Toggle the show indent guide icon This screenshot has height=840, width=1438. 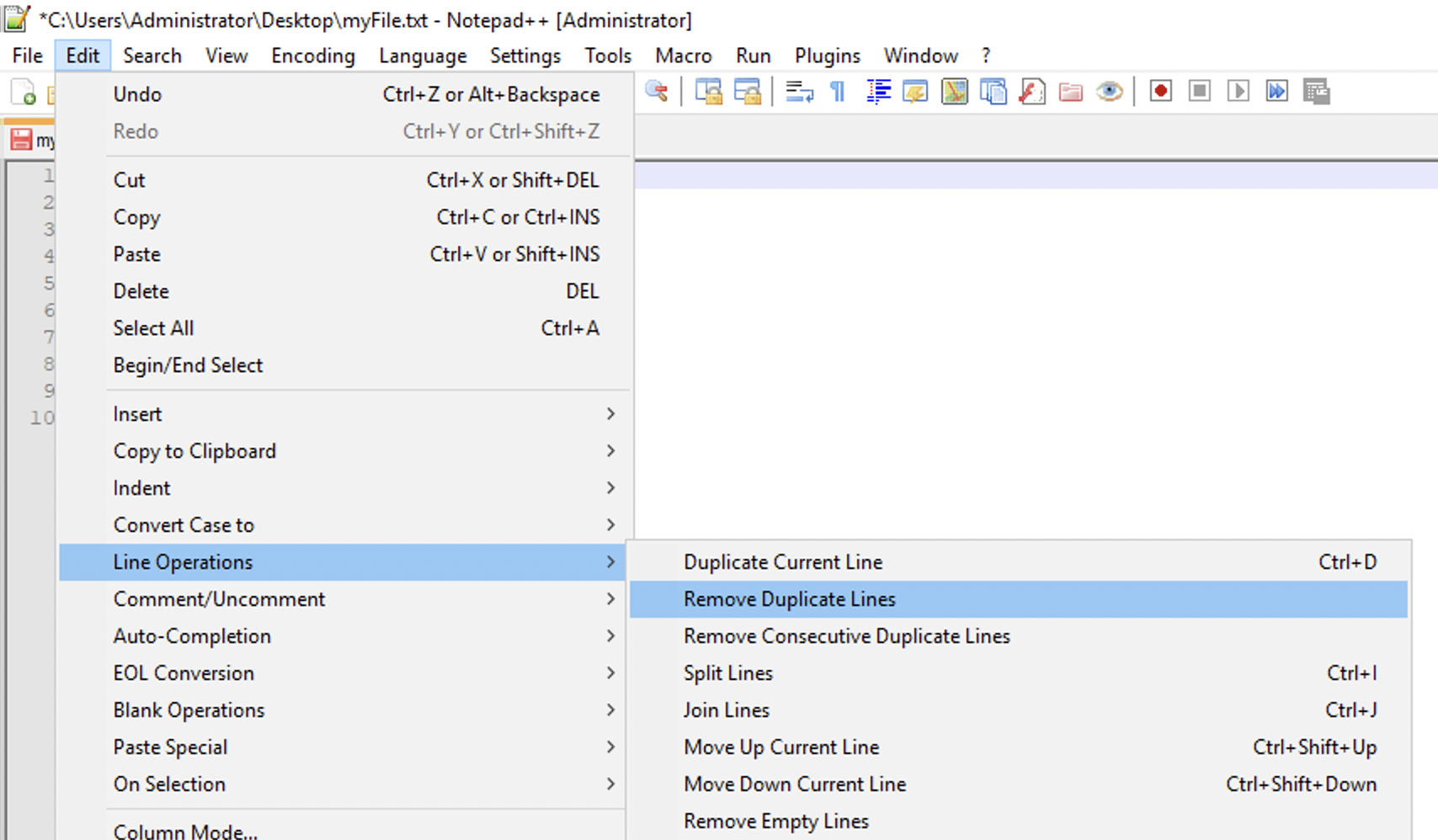pos(878,91)
